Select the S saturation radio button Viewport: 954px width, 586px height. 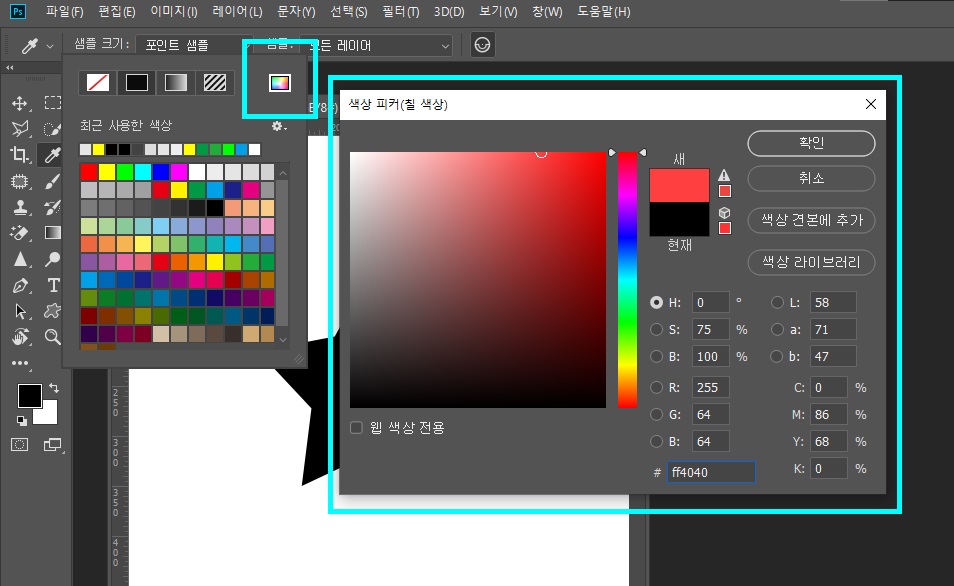[656, 329]
